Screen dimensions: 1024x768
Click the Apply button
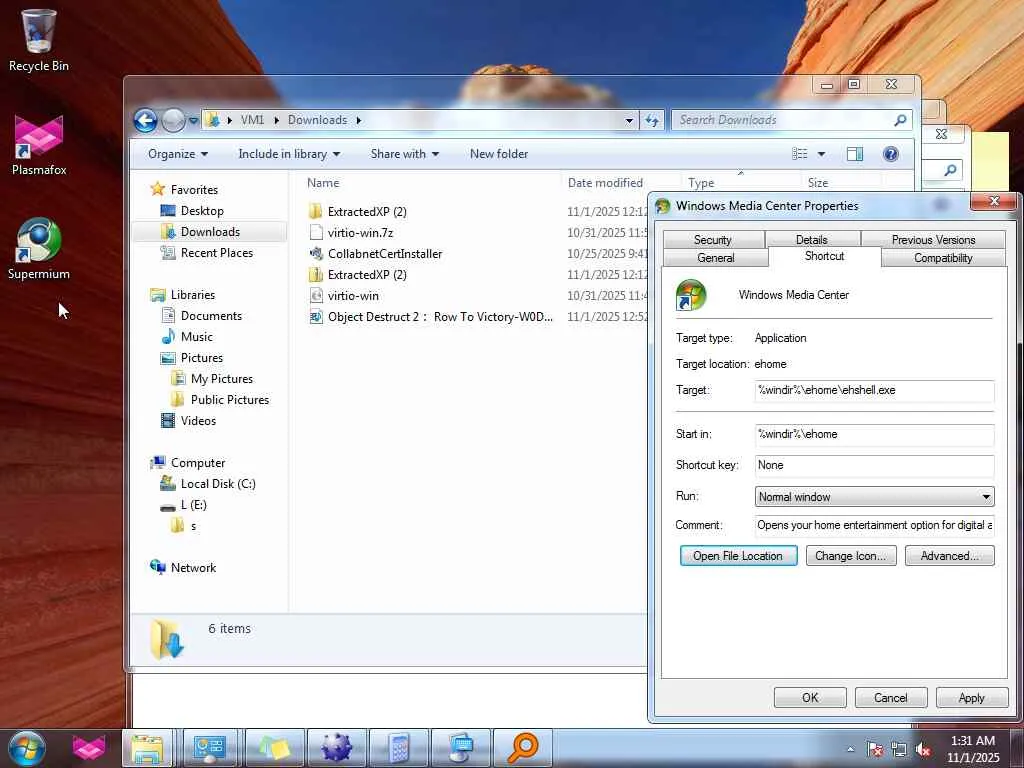(x=971, y=697)
